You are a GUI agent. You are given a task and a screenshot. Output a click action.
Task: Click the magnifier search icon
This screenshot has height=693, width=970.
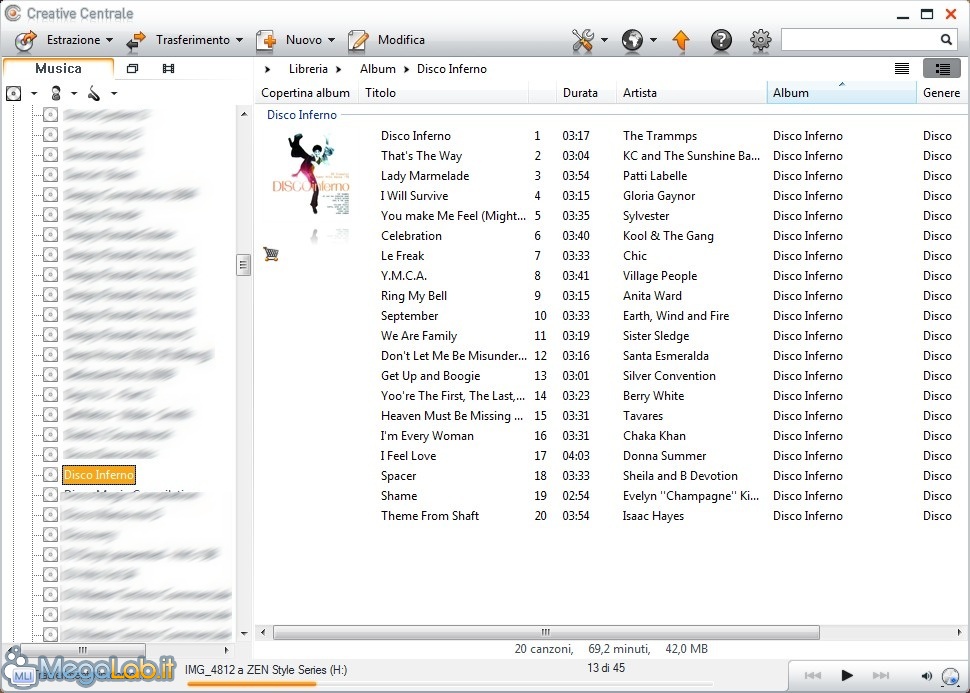(x=946, y=40)
